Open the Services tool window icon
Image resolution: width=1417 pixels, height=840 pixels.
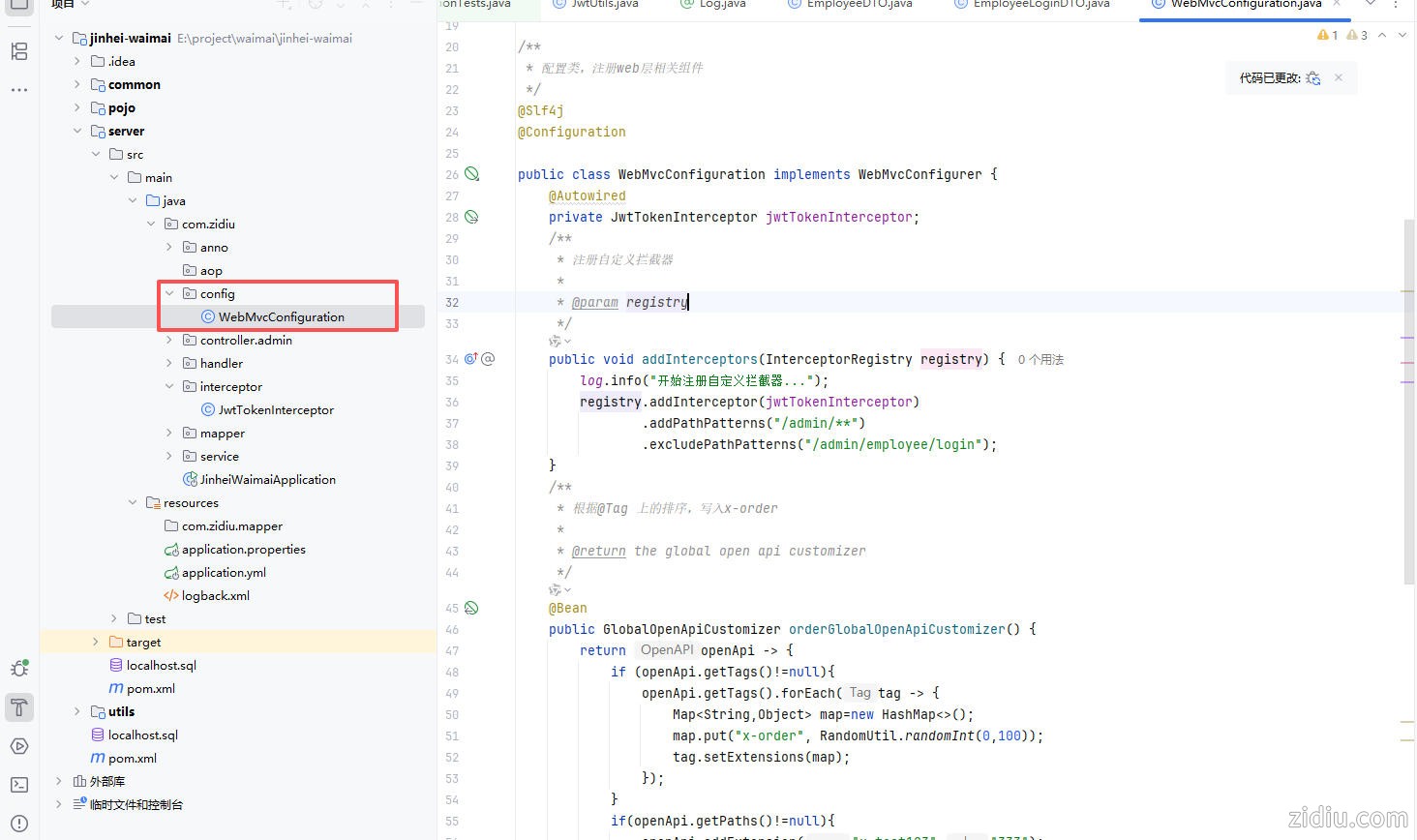[x=19, y=746]
